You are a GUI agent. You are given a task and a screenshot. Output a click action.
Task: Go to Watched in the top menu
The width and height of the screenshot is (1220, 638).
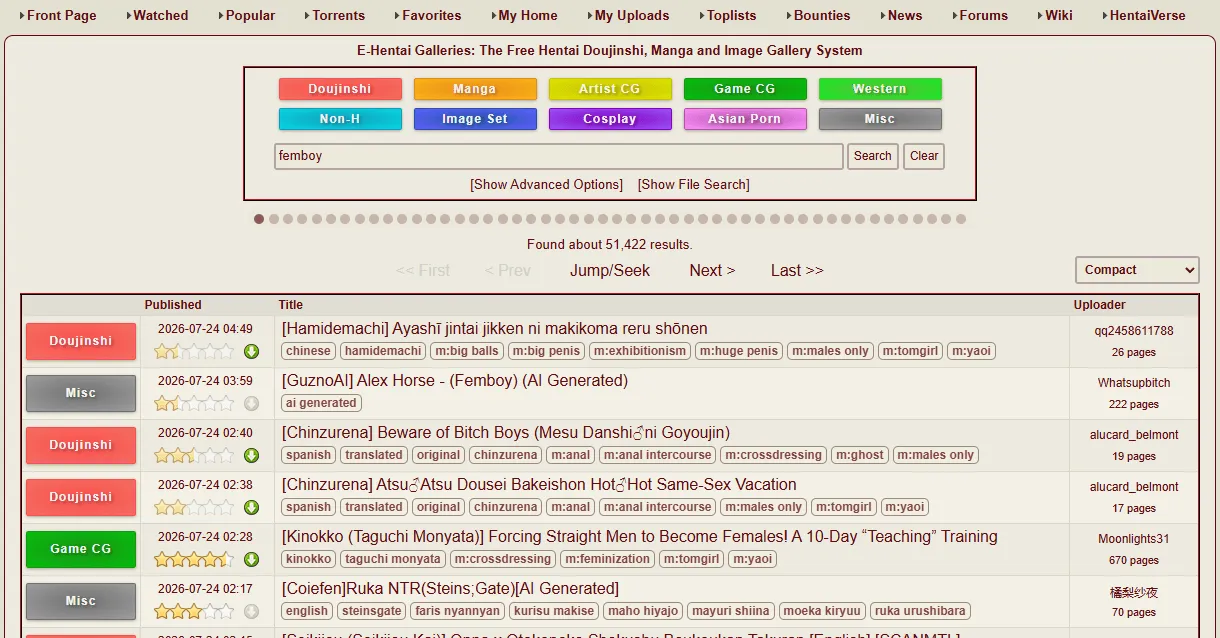(161, 15)
